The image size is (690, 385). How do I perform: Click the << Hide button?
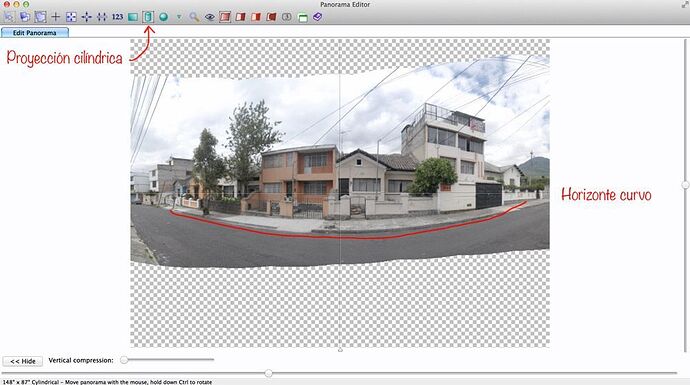coord(23,361)
